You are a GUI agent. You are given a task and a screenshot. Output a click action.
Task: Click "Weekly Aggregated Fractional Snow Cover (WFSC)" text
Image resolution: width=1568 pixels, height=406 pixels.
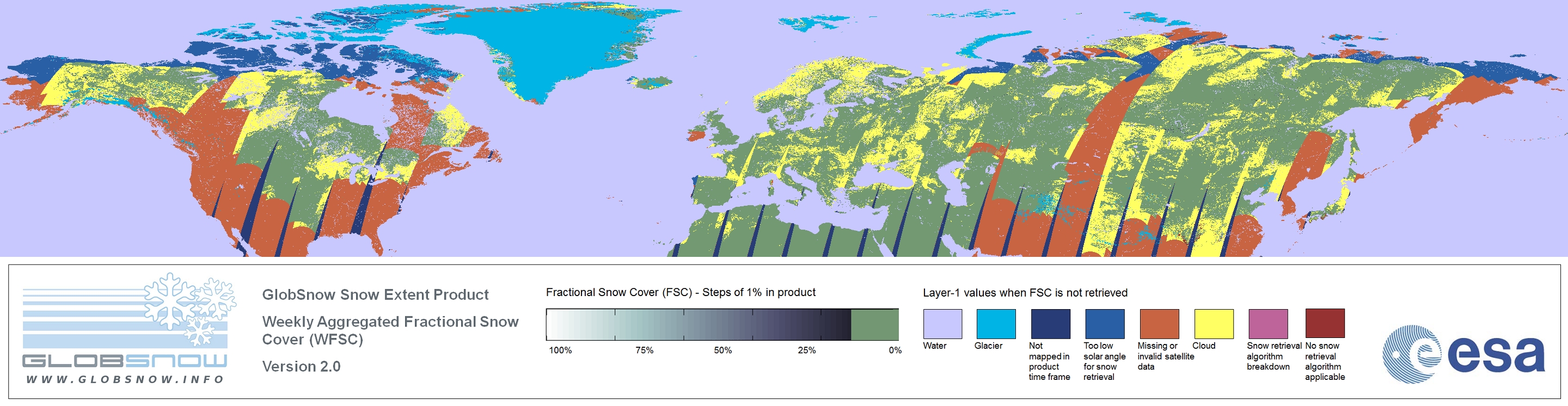pyautogui.click(x=390, y=330)
